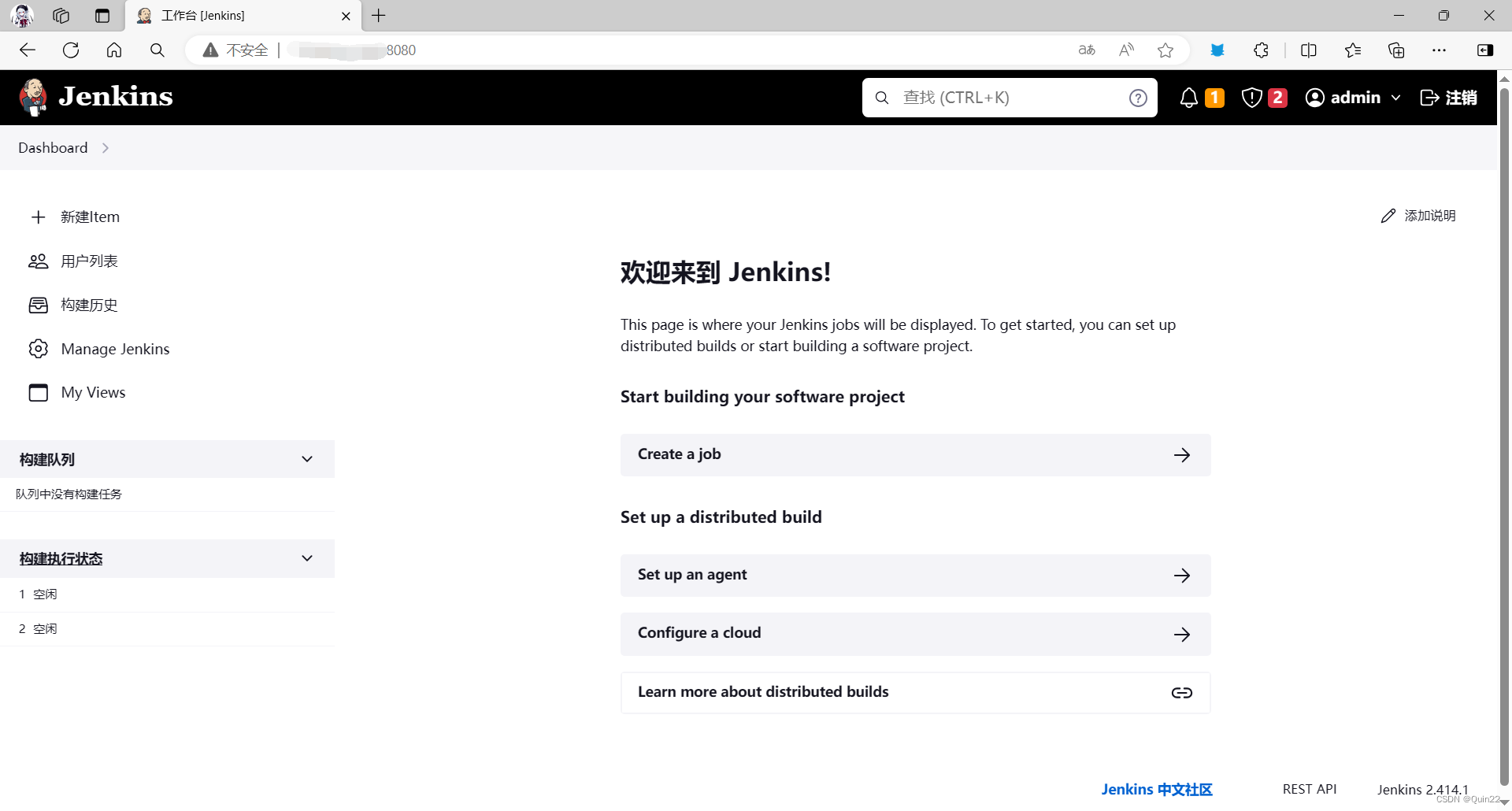Click the translate page icon
Image resolution: width=1512 pixels, height=811 pixels.
click(x=1087, y=50)
